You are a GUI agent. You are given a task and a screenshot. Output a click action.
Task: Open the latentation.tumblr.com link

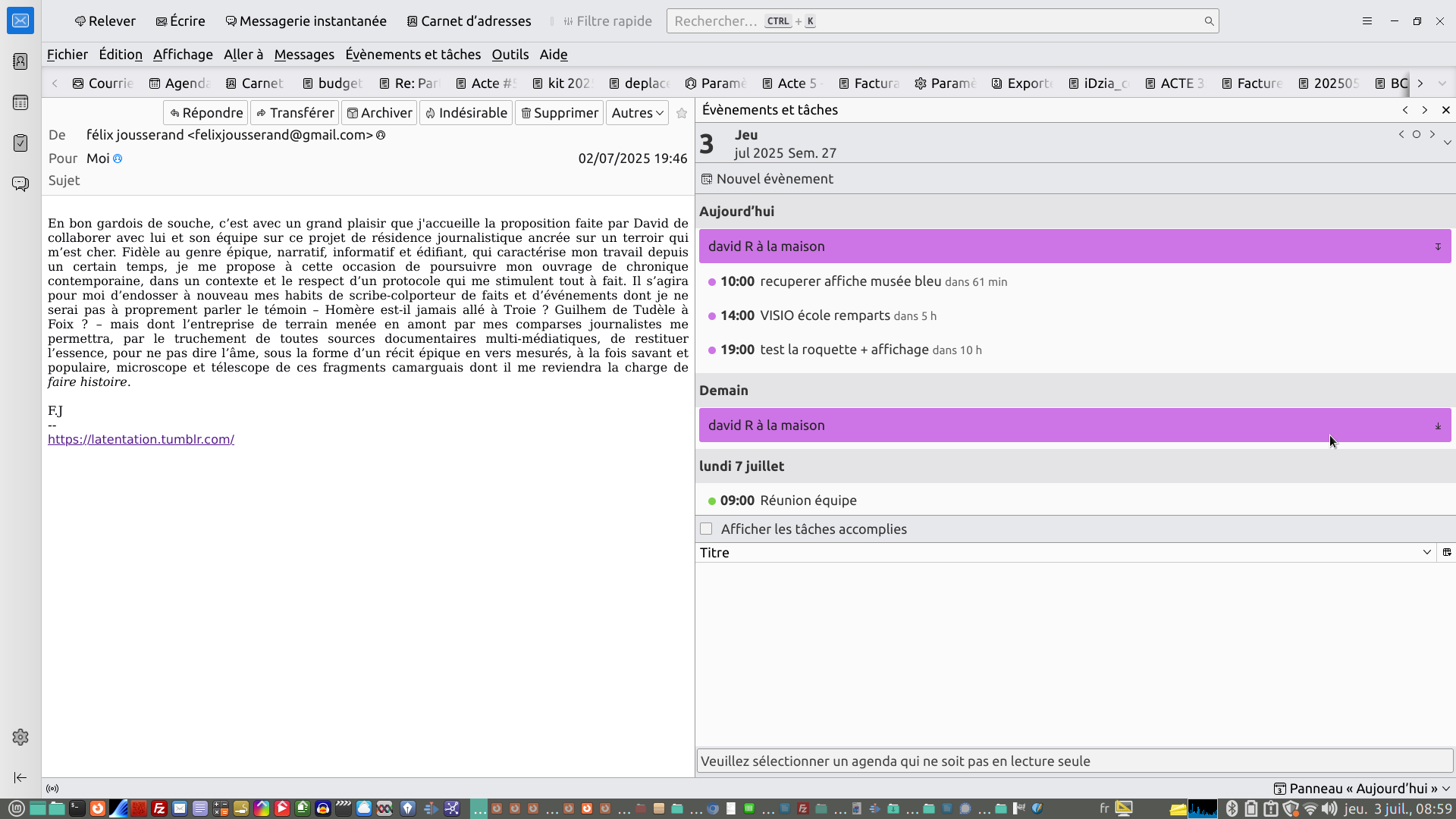pyautogui.click(x=141, y=440)
